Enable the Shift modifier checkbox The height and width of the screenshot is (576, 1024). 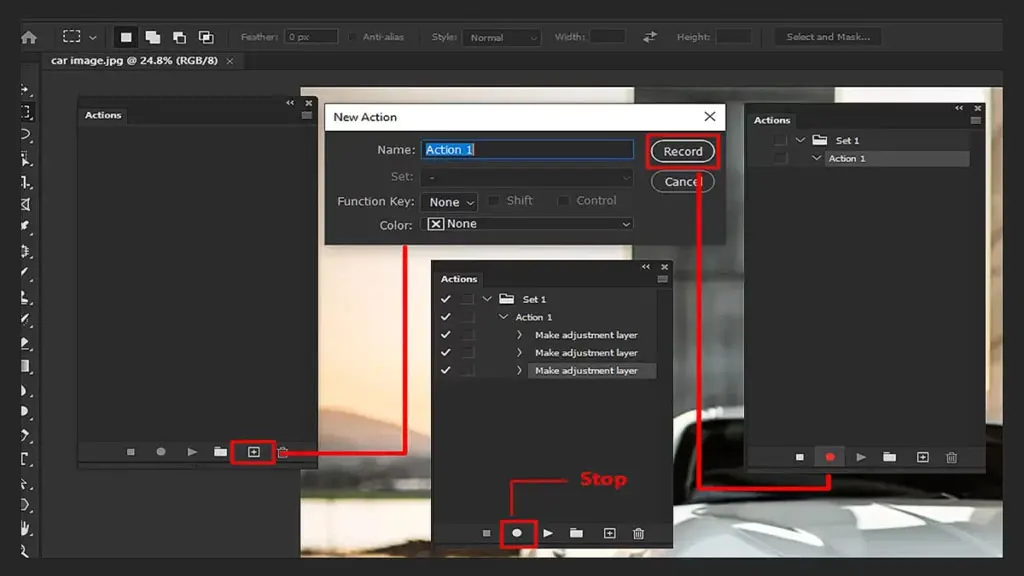(494, 200)
